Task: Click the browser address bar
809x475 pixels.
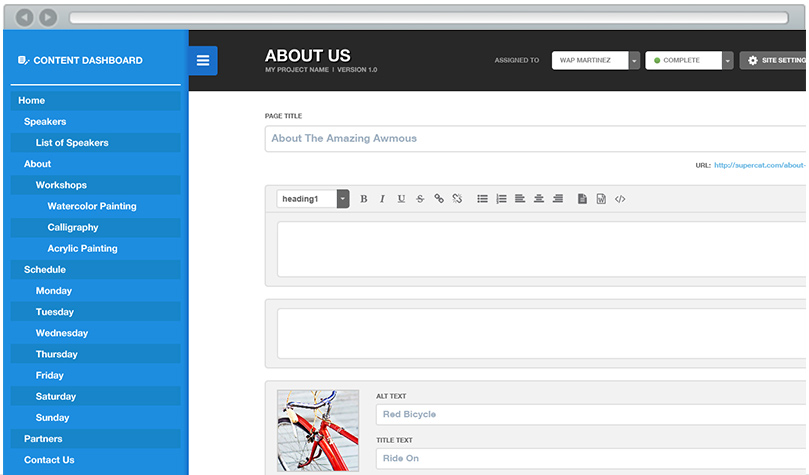Action: click(x=429, y=18)
